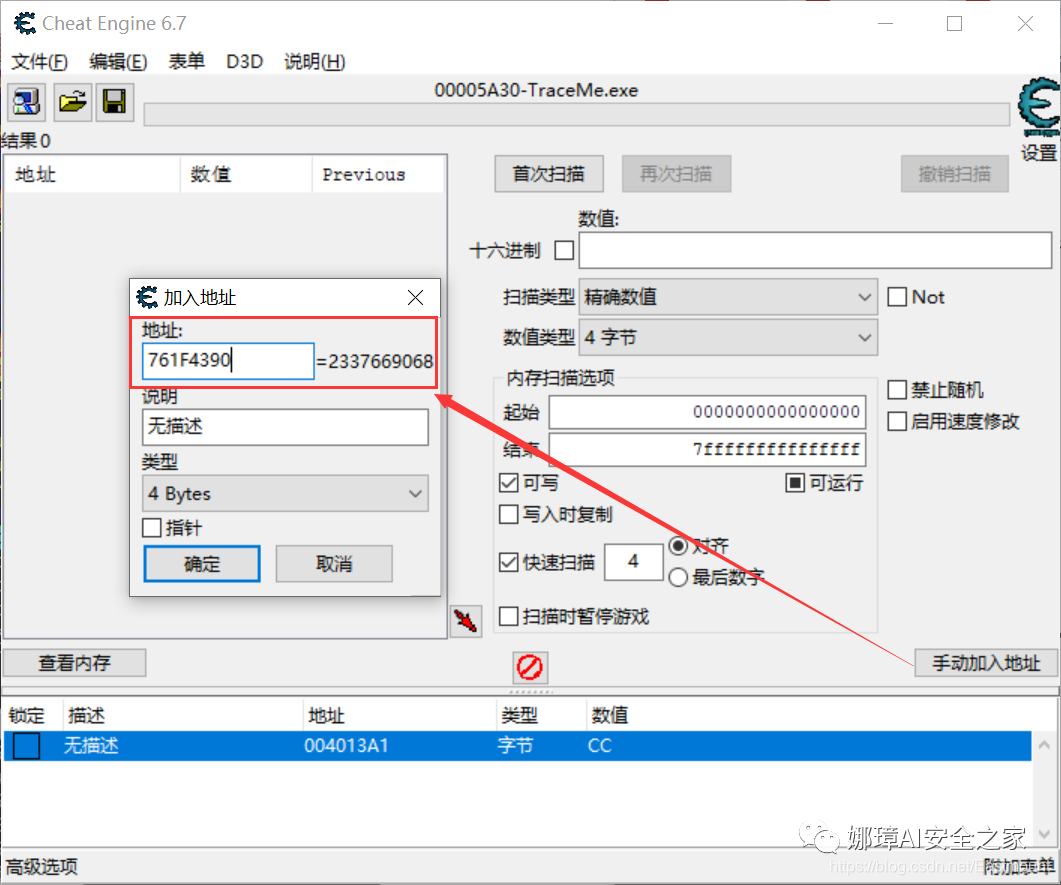
Task: Toggle the 可写 checkbox
Action: (509, 483)
